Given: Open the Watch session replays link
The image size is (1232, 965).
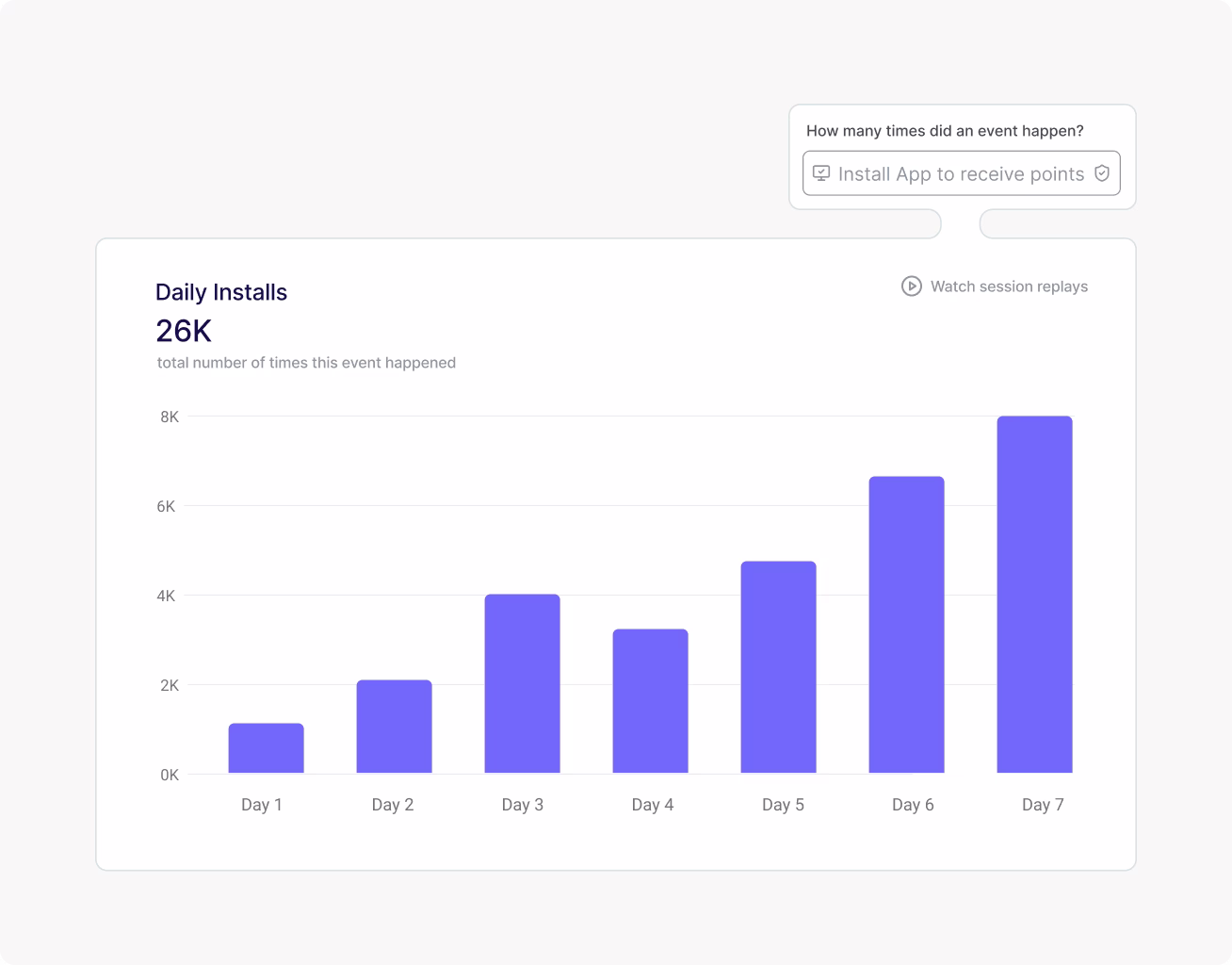Looking at the screenshot, I should tap(1009, 286).
